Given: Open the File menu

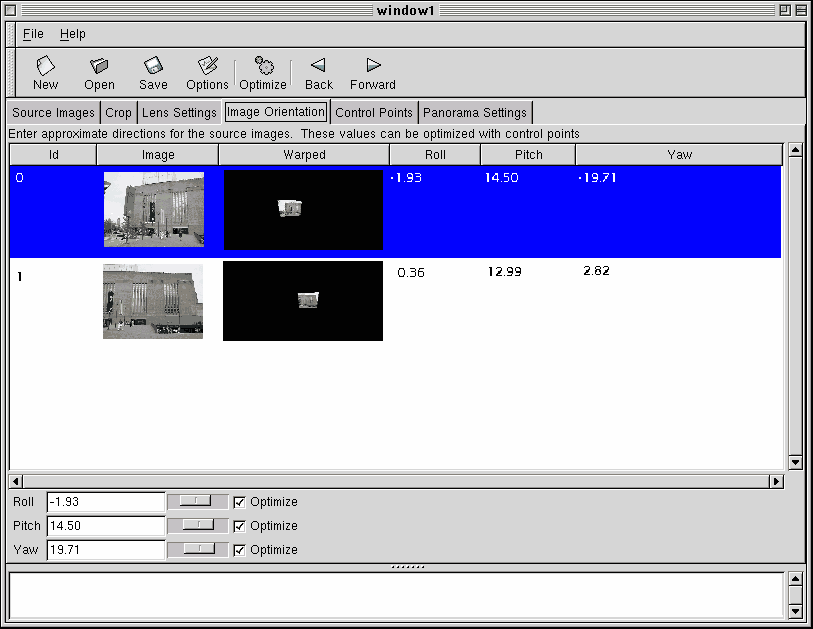Looking at the screenshot, I should [33, 33].
